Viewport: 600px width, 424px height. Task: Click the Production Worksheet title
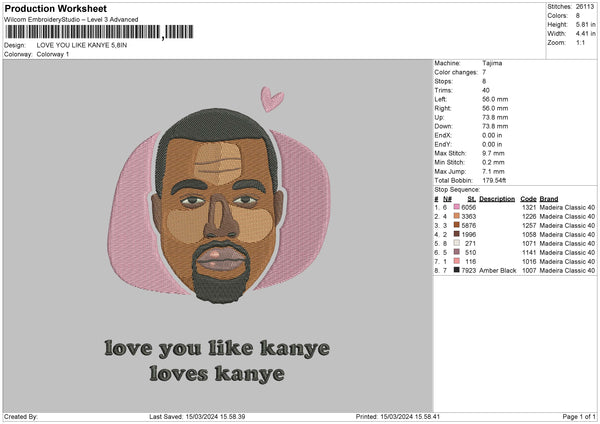click(55, 9)
